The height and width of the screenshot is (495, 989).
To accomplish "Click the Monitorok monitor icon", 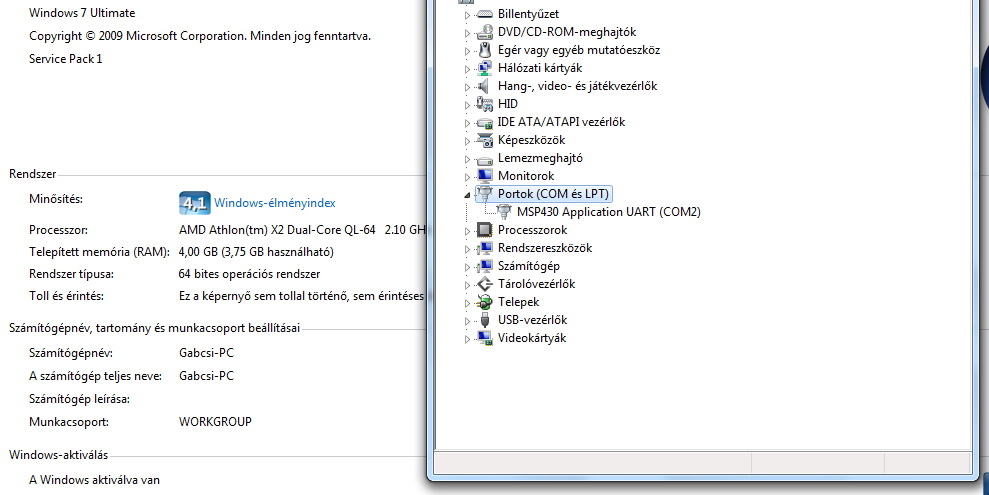I will pyautogui.click(x=484, y=176).
